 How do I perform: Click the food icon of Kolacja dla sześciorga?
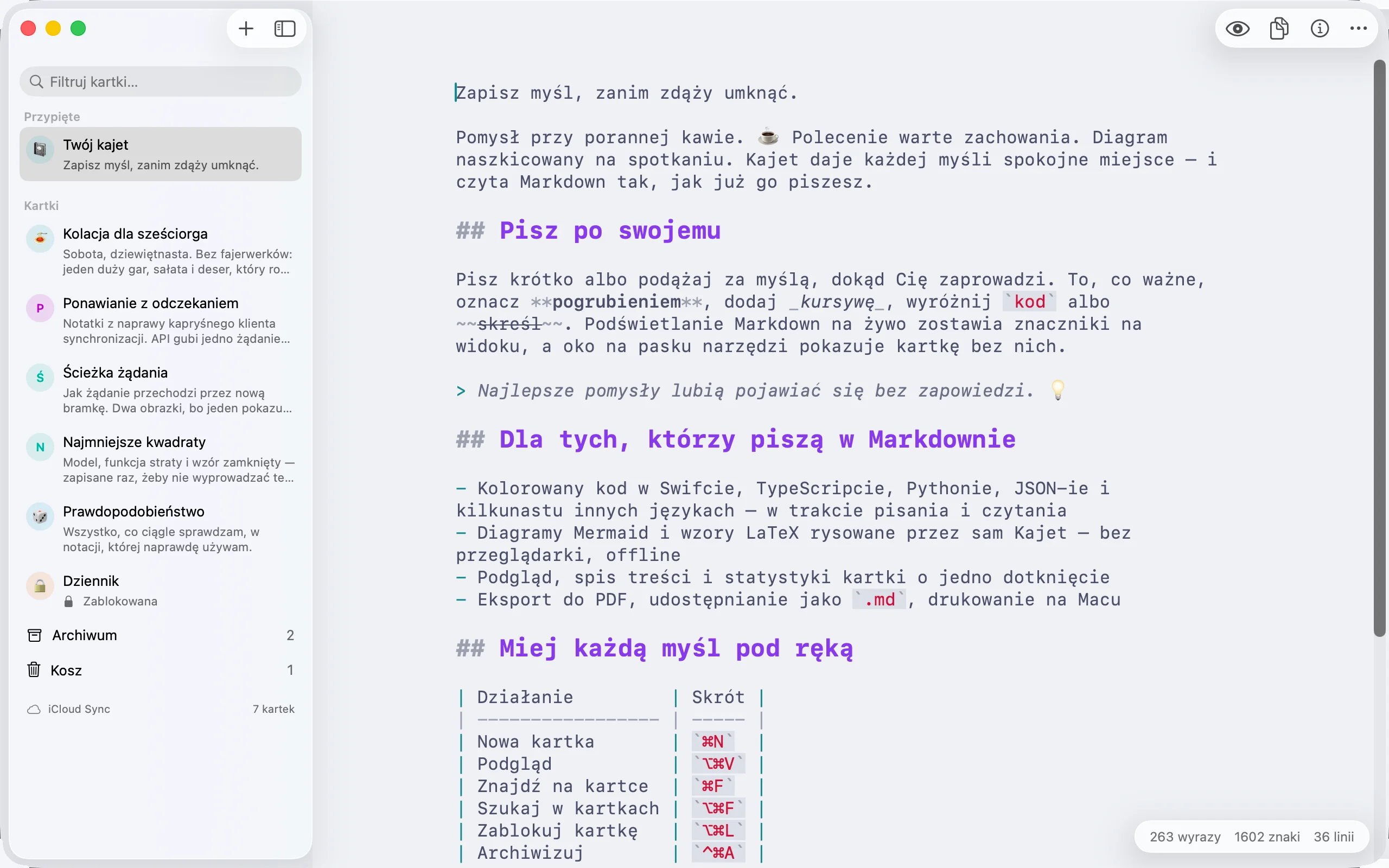pyautogui.click(x=40, y=238)
